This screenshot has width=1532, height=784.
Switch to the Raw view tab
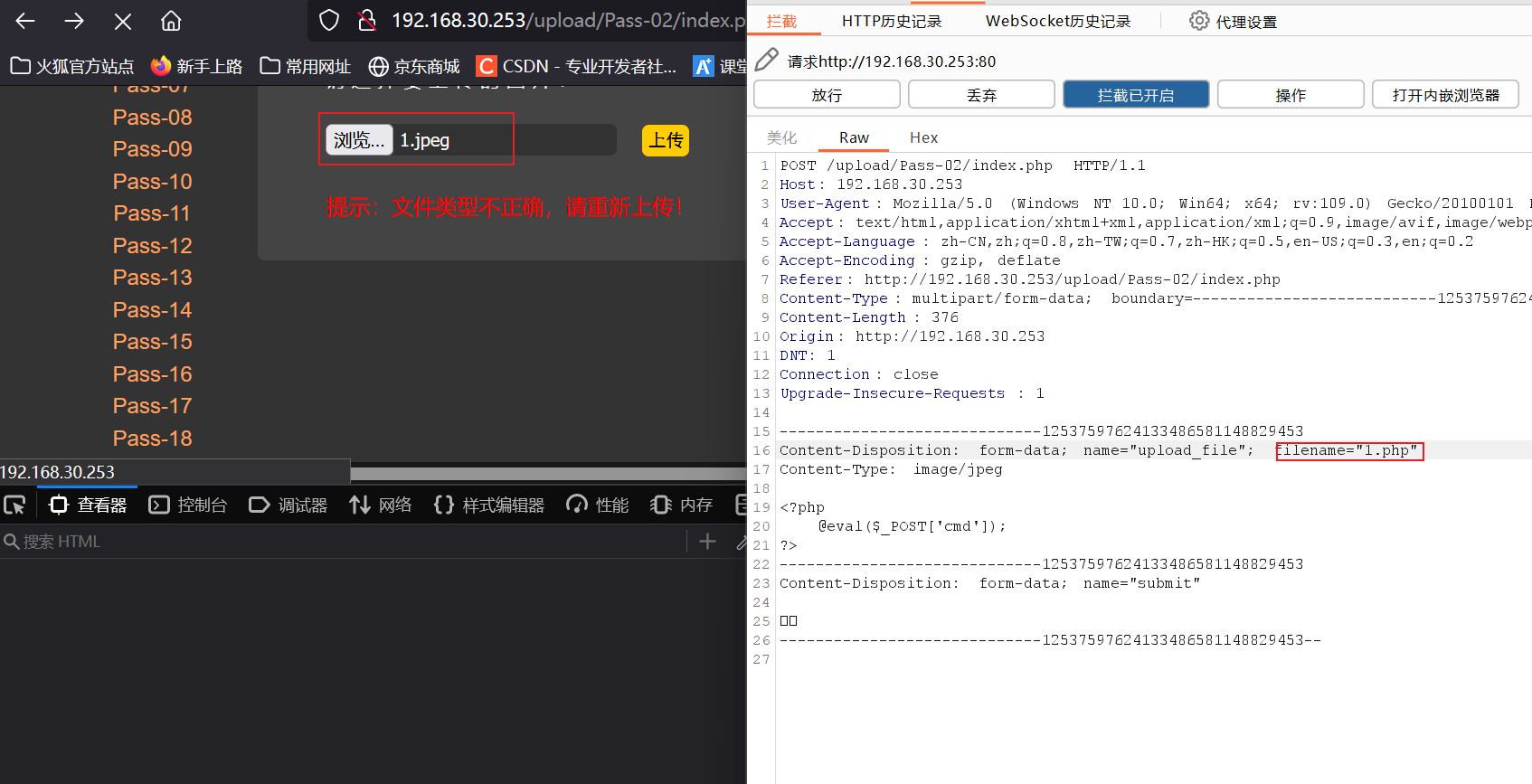point(854,137)
